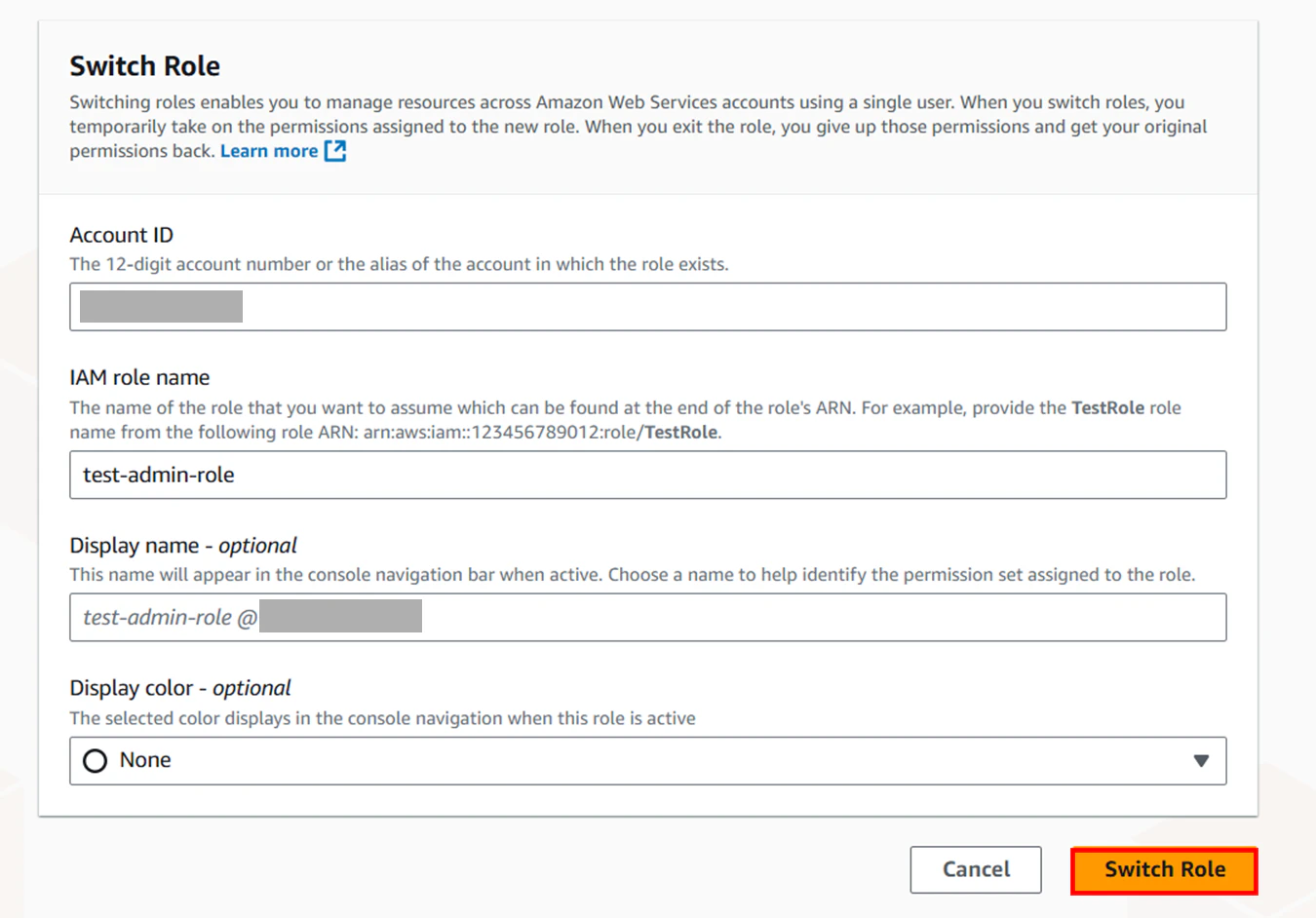The image size is (1316, 918).
Task: Click the 12-digit account number description text
Action: tap(399, 264)
